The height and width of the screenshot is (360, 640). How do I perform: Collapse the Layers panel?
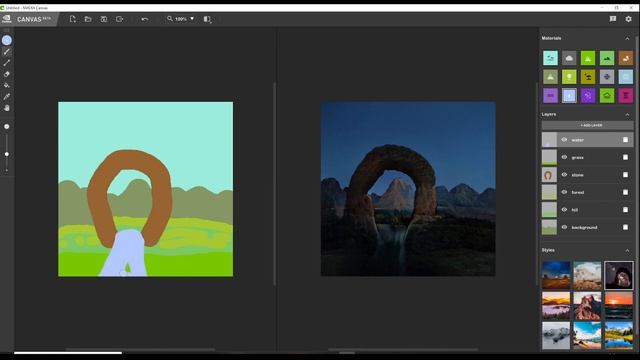(x=627, y=115)
